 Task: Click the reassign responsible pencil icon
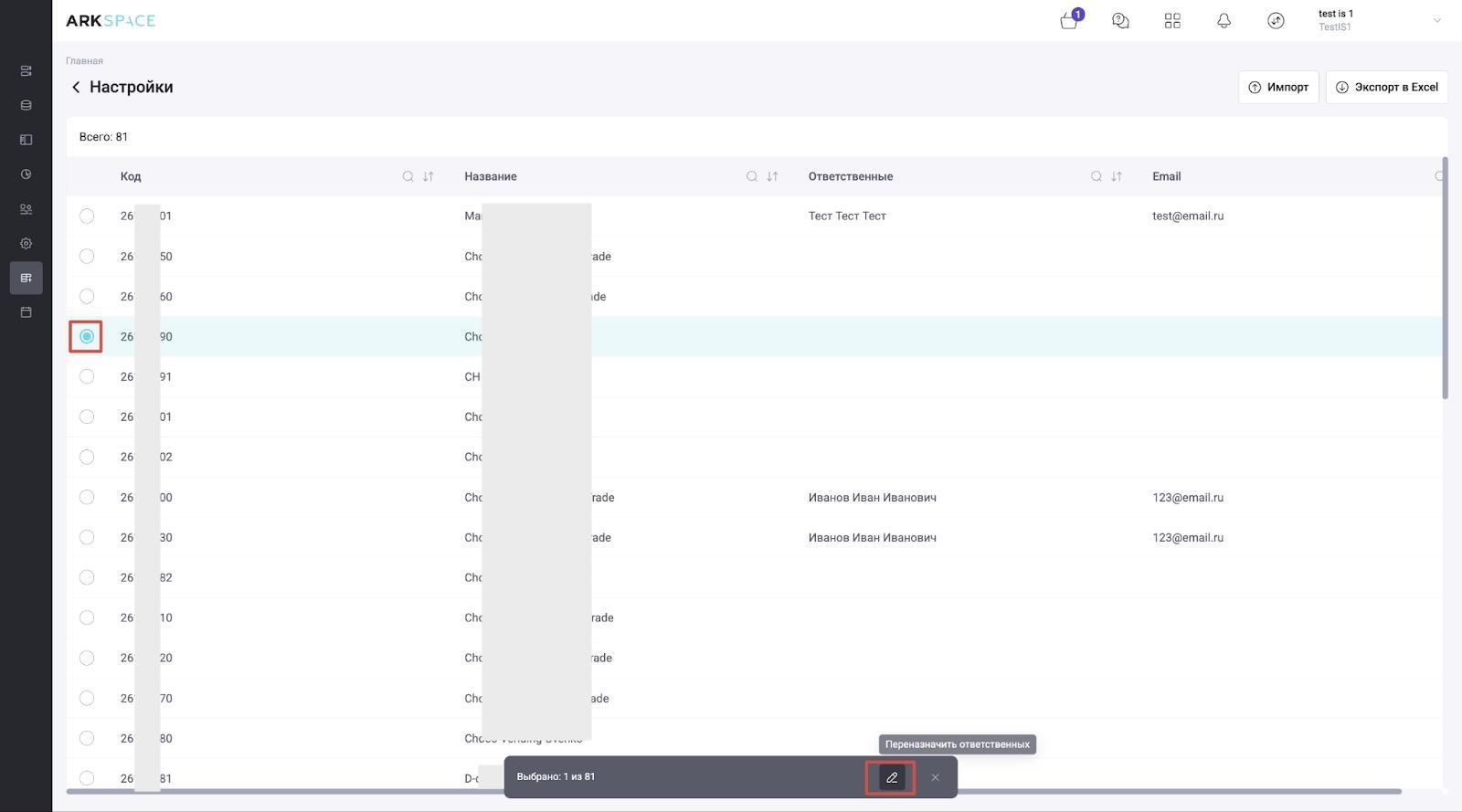(x=891, y=777)
